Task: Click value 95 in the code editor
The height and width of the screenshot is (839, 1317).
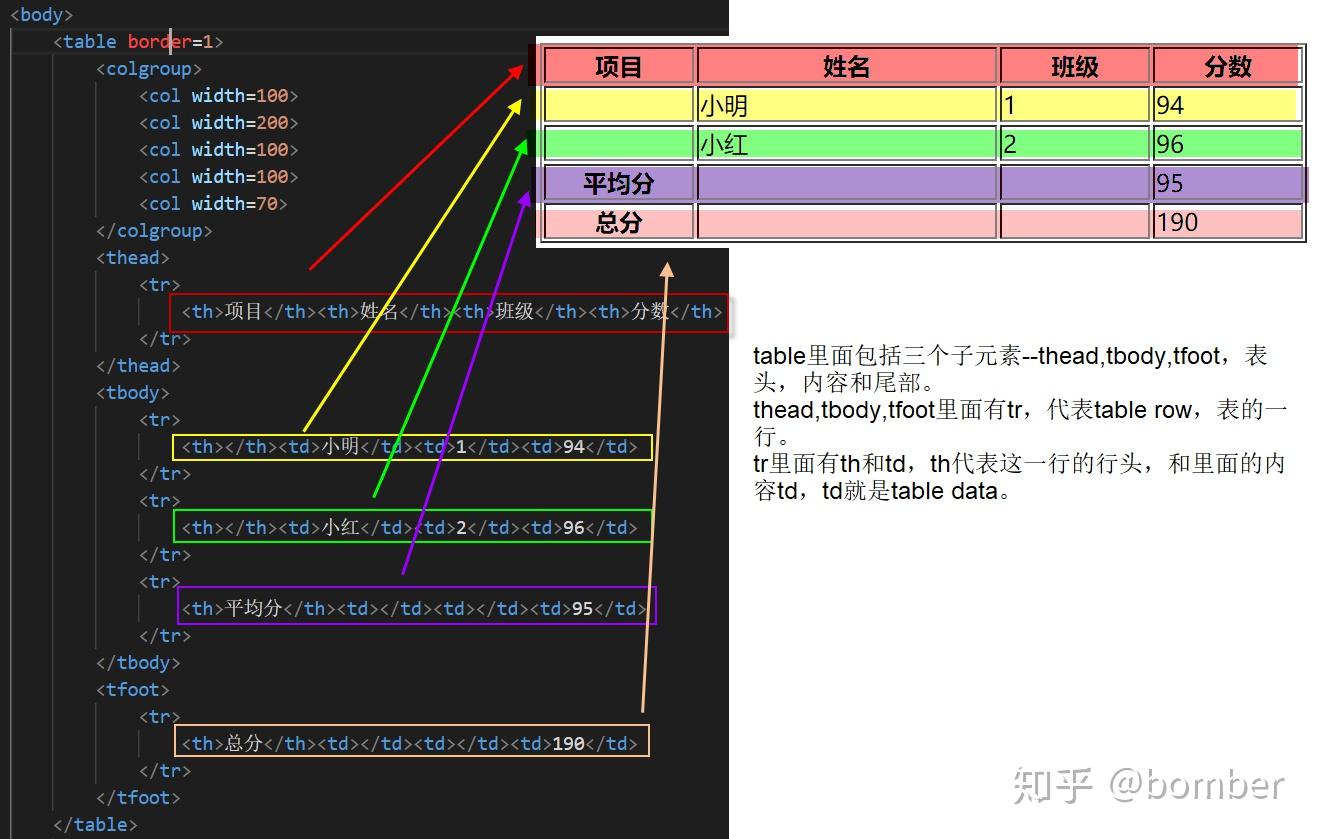Action: [x=583, y=609]
